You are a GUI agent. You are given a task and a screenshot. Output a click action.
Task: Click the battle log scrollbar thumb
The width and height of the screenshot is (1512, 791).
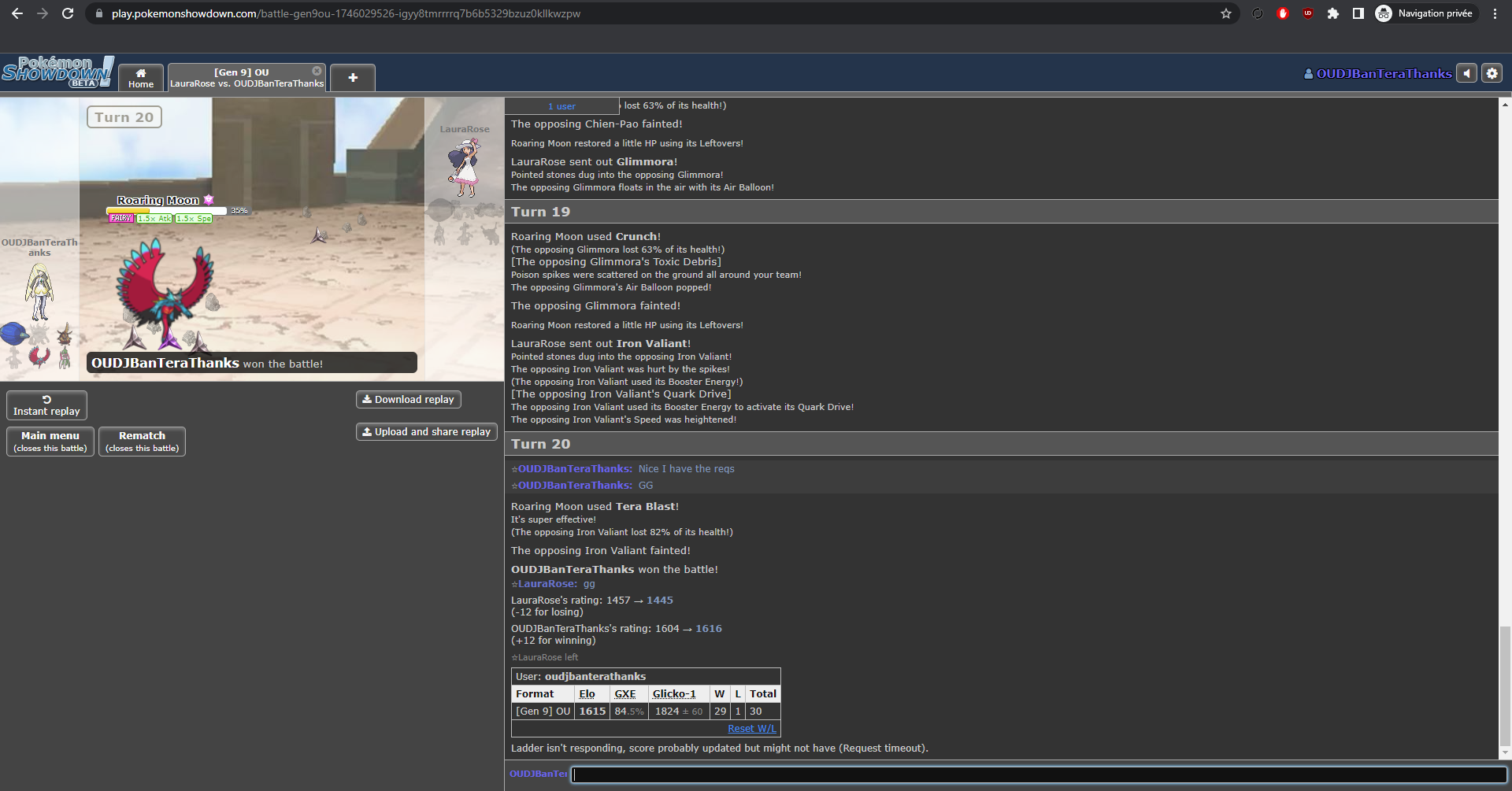[1505, 686]
